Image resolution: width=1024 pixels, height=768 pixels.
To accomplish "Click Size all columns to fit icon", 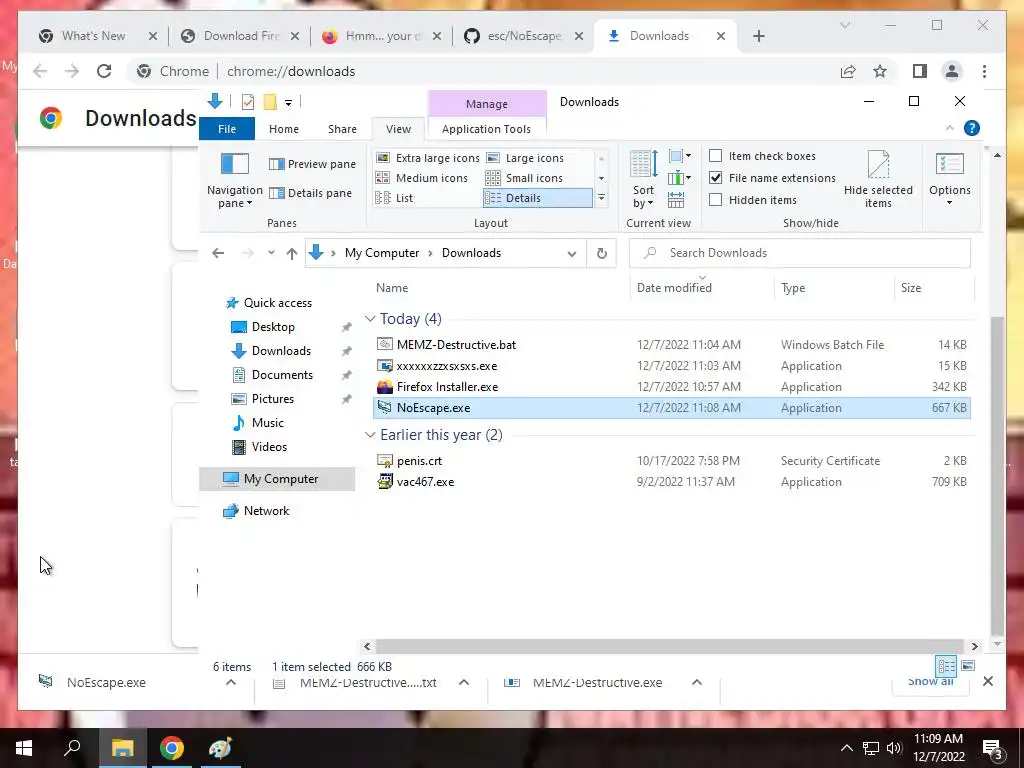I will [x=676, y=200].
